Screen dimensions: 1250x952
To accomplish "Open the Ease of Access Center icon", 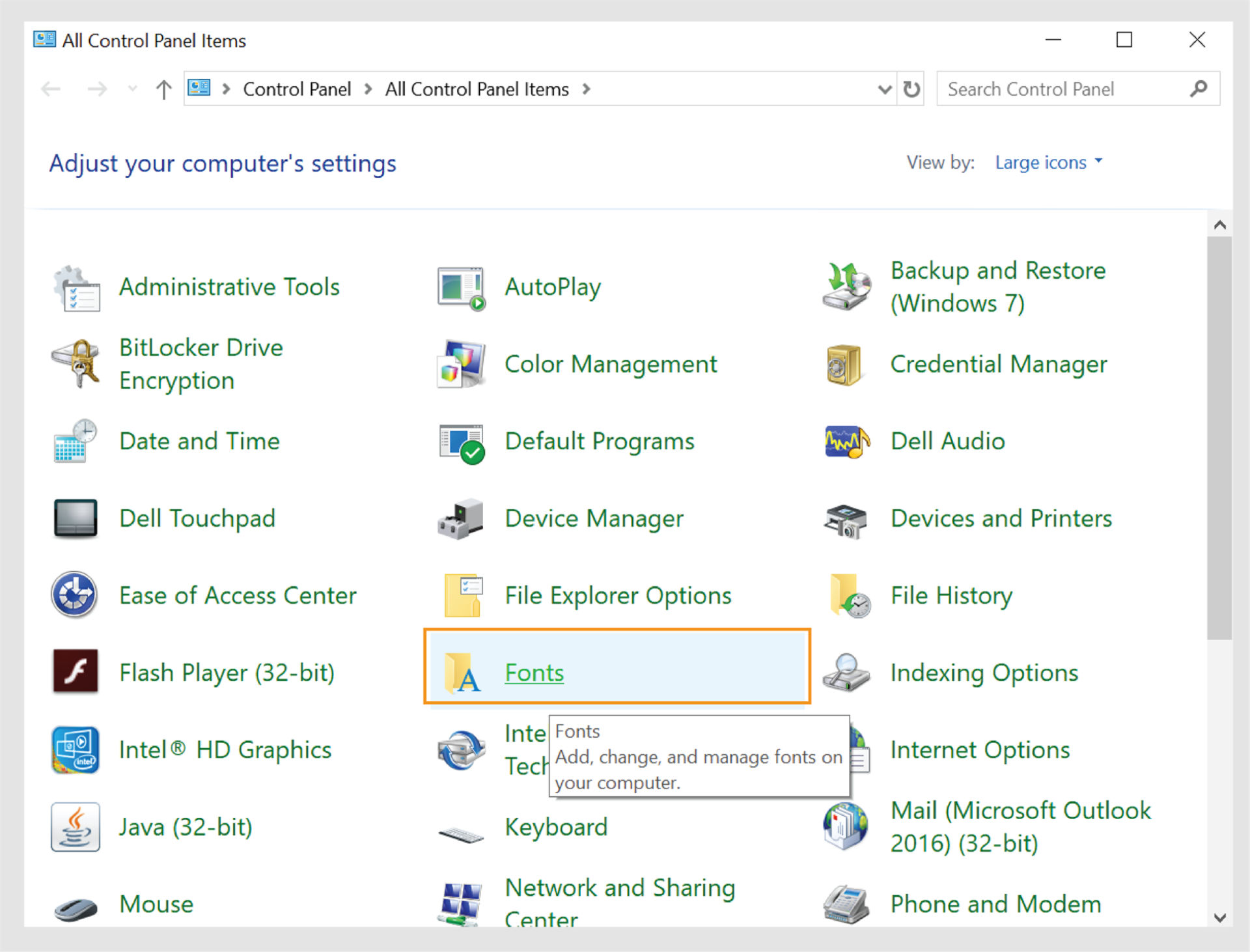I will [x=75, y=595].
